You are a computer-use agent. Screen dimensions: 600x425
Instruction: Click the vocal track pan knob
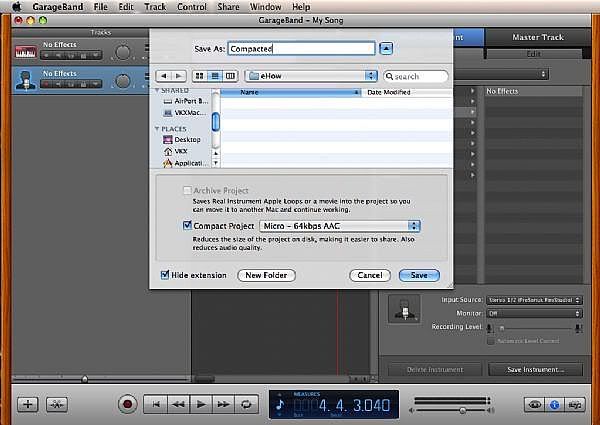(122, 81)
